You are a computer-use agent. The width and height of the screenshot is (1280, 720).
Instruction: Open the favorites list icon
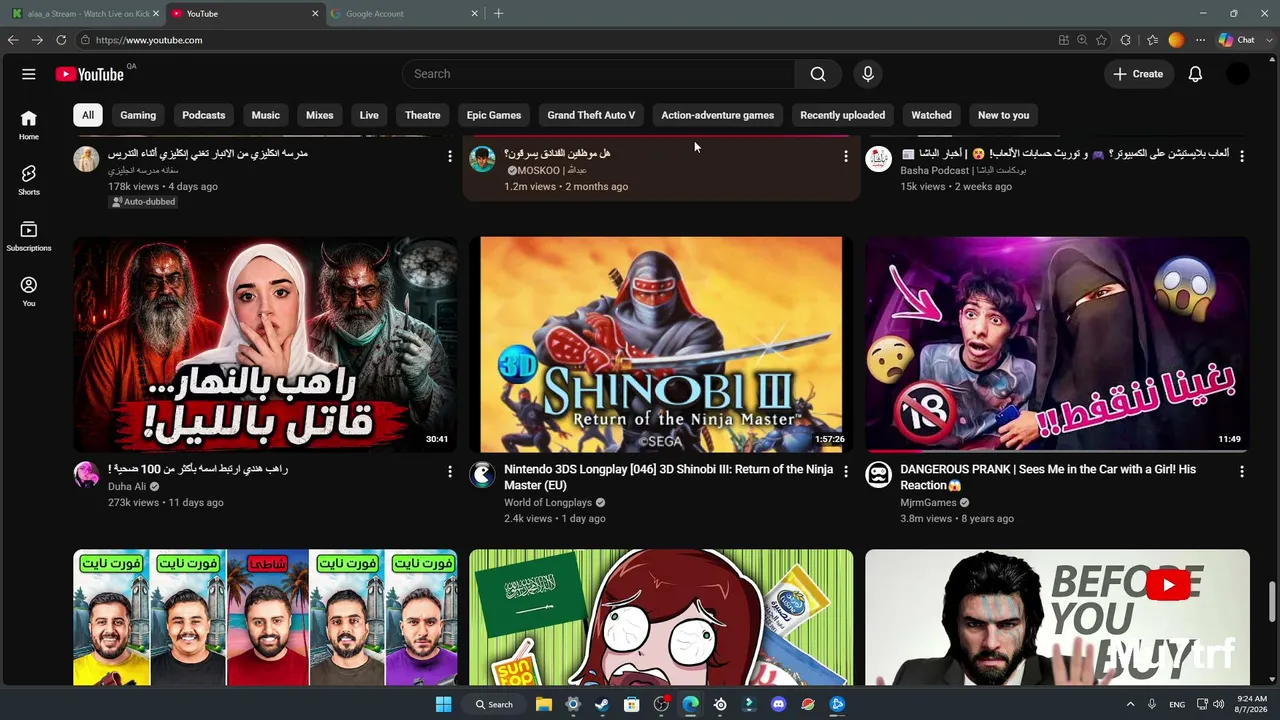(x=1152, y=40)
